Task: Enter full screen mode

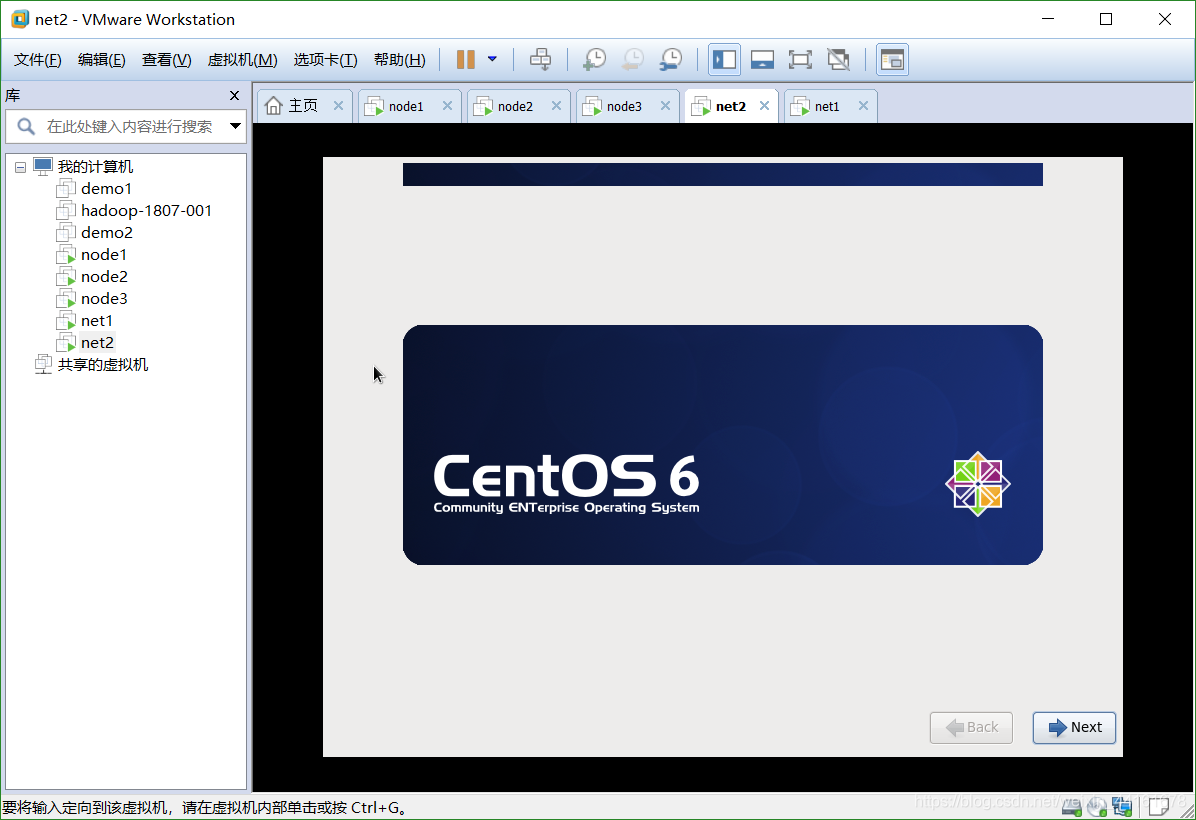Action: coord(800,59)
